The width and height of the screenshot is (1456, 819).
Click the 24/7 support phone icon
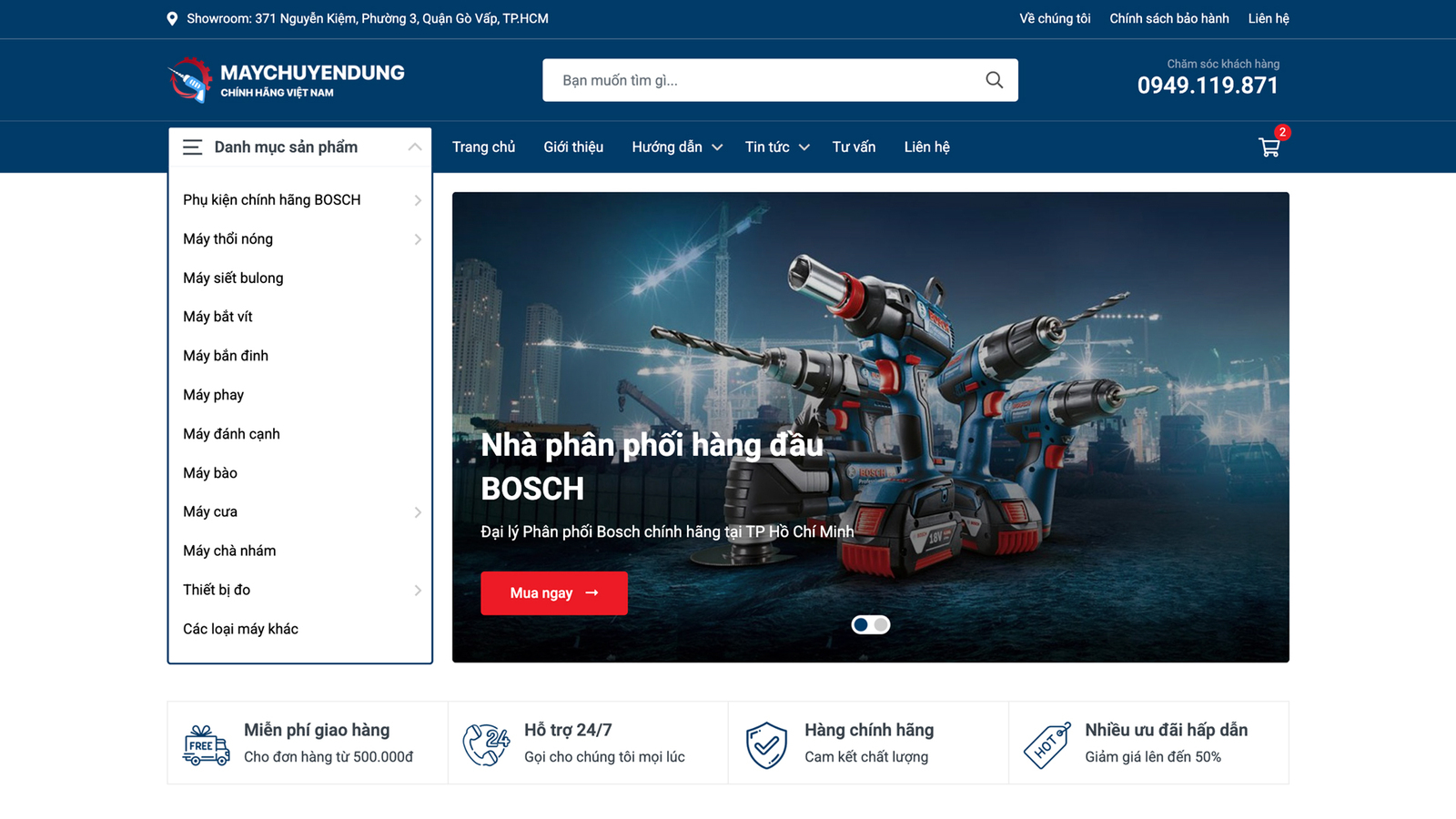[x=486, y=744]
